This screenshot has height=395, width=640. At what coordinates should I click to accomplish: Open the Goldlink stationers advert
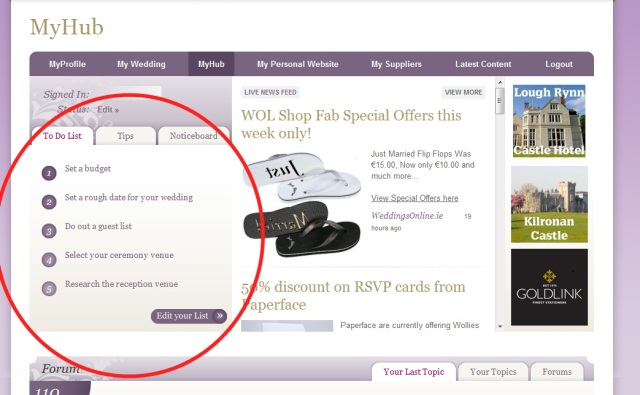(x=549, y=287)
